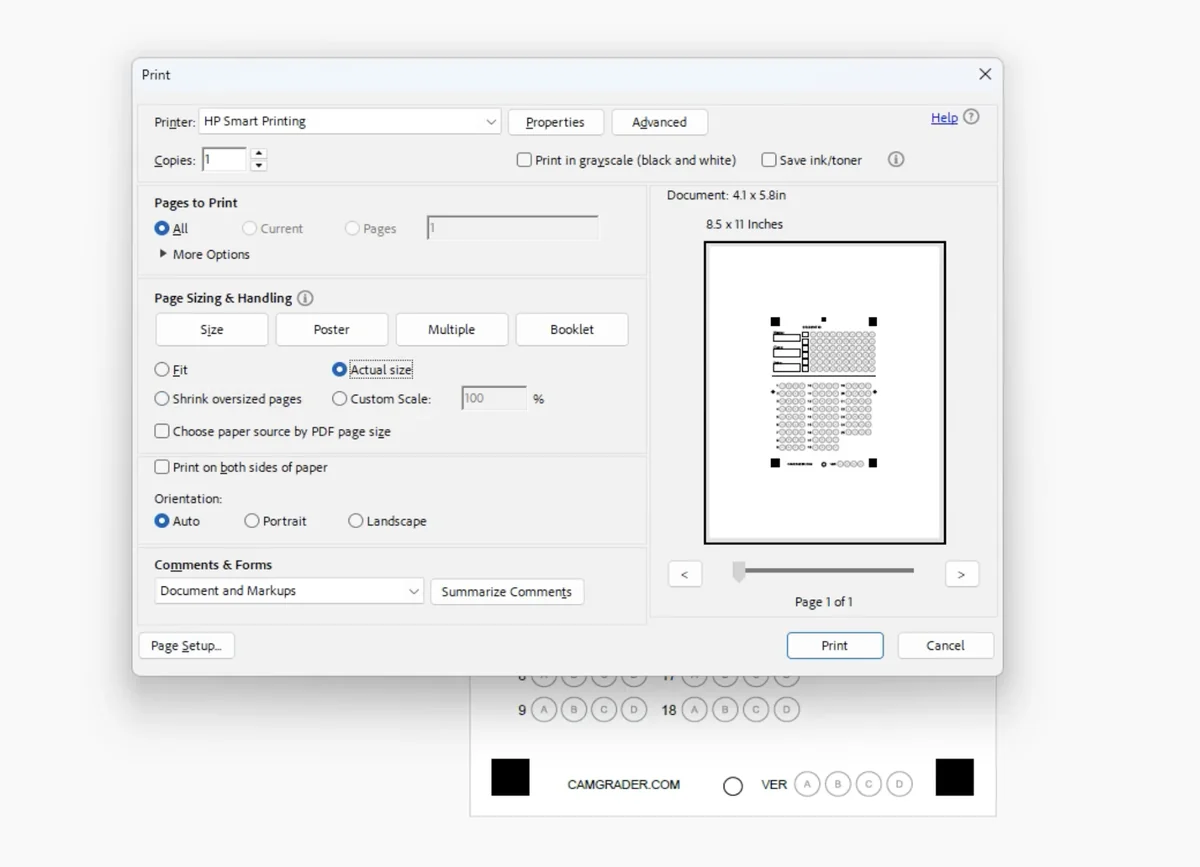1200x867 pixels.
Task: Click bubble A for question 9 in document
Action: pos(543,710)
